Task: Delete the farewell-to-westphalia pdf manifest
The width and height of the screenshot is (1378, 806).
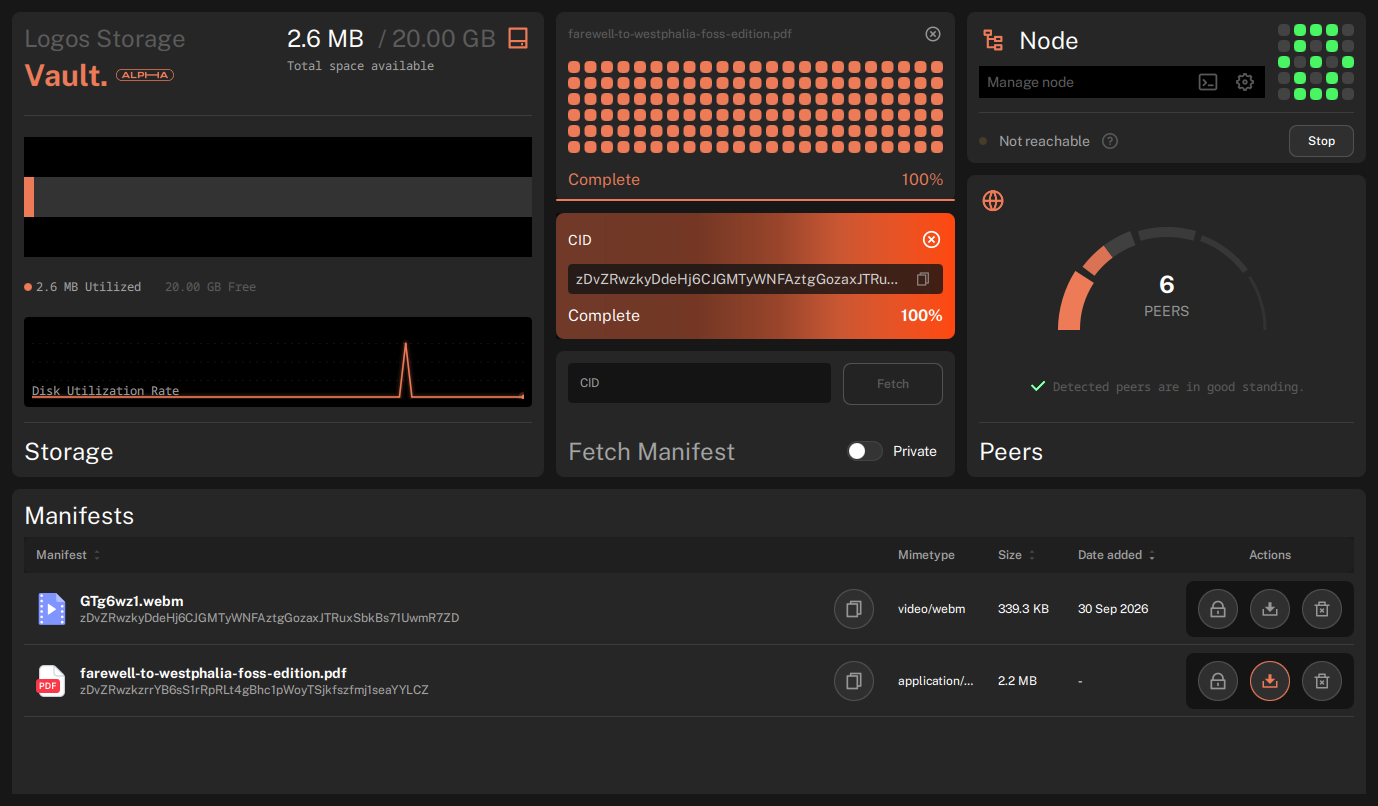Action: click(1322, 681)
